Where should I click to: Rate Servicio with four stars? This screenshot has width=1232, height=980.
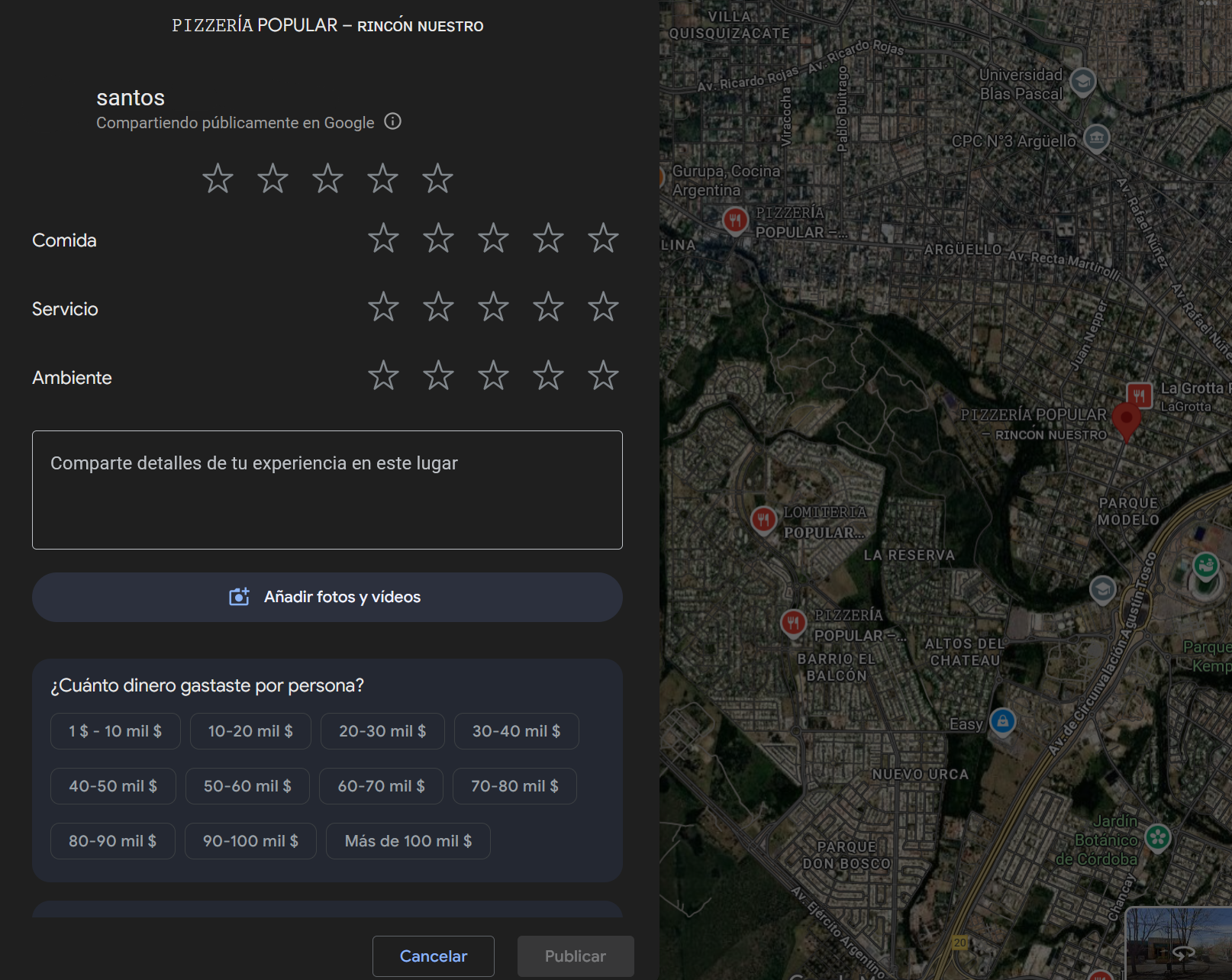click(548, 308)
